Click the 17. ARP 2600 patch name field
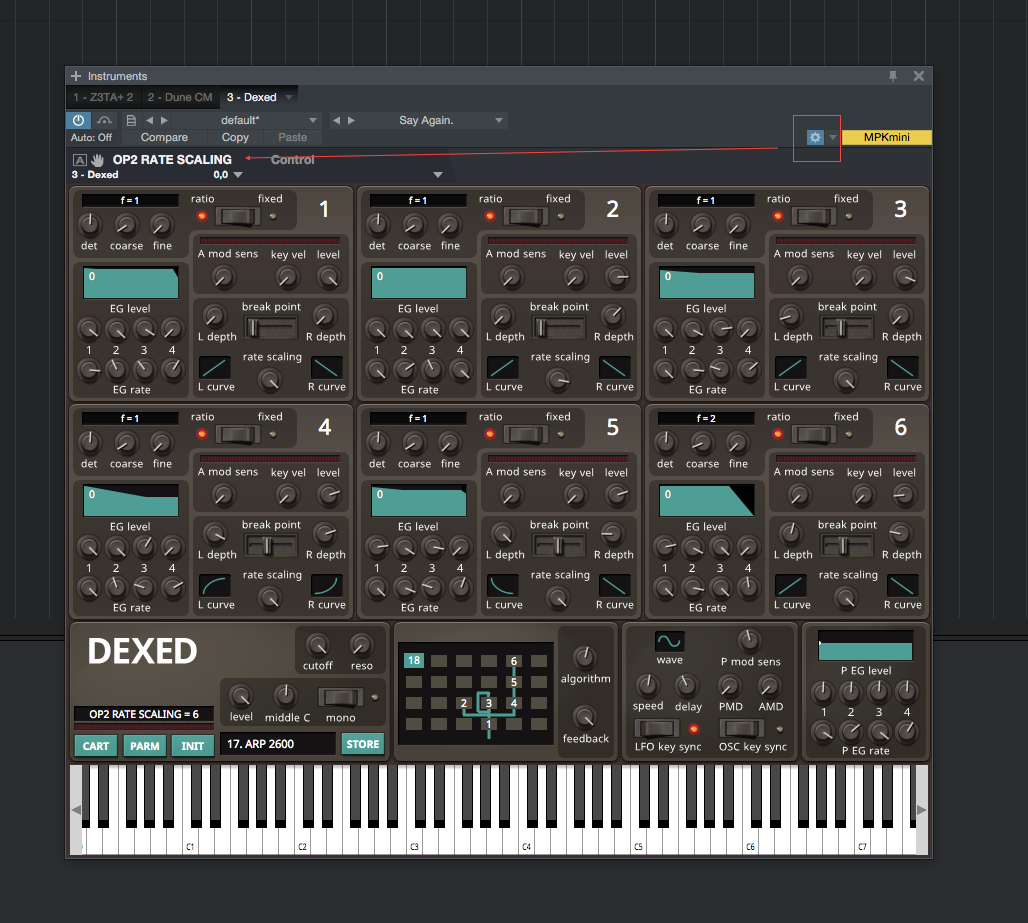 click(279, 744)
